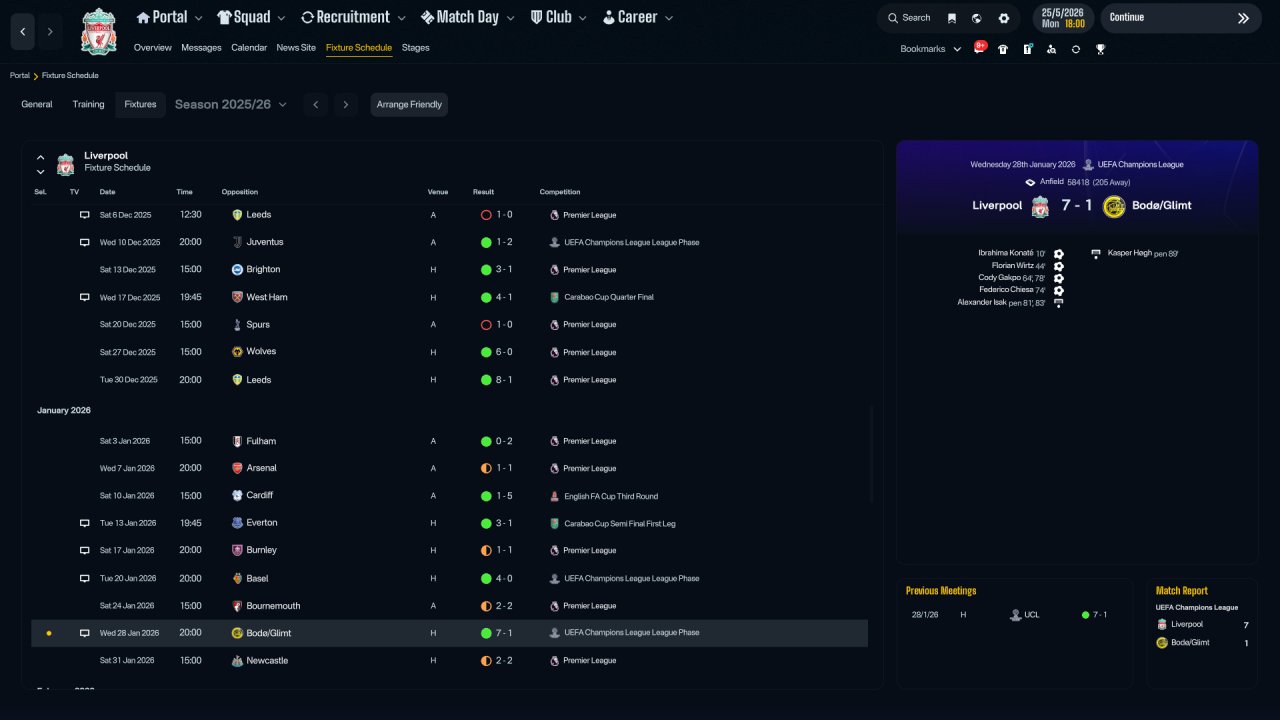Screen dimensions: 1280x720
Task: Click the TV icon on the Everton row
Action: pyautogui.click(x=85, y=523)
